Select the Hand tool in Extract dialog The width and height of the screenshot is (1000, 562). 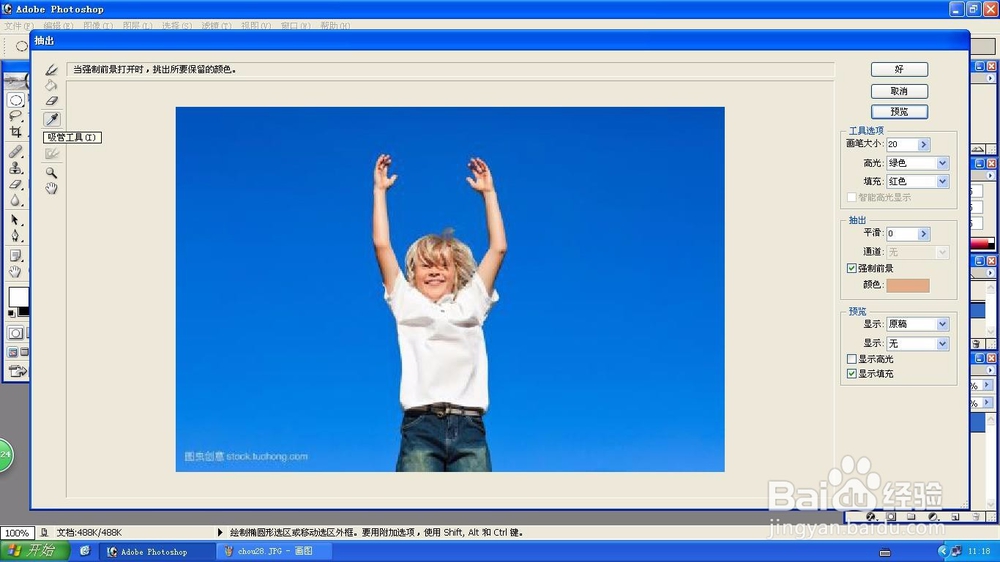pyautogui.click(x=52, y=188)
